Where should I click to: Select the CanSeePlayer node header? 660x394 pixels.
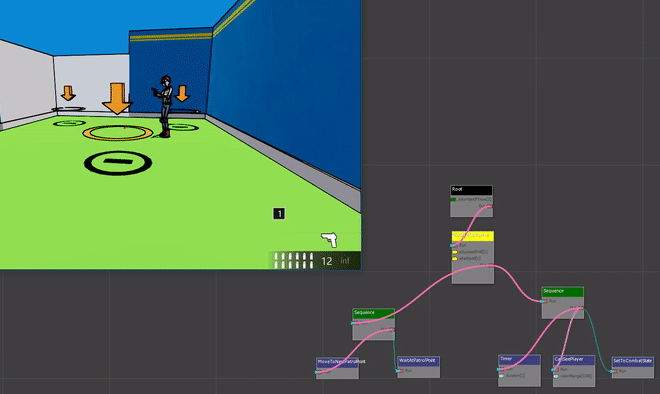click(x=574, y=360)
